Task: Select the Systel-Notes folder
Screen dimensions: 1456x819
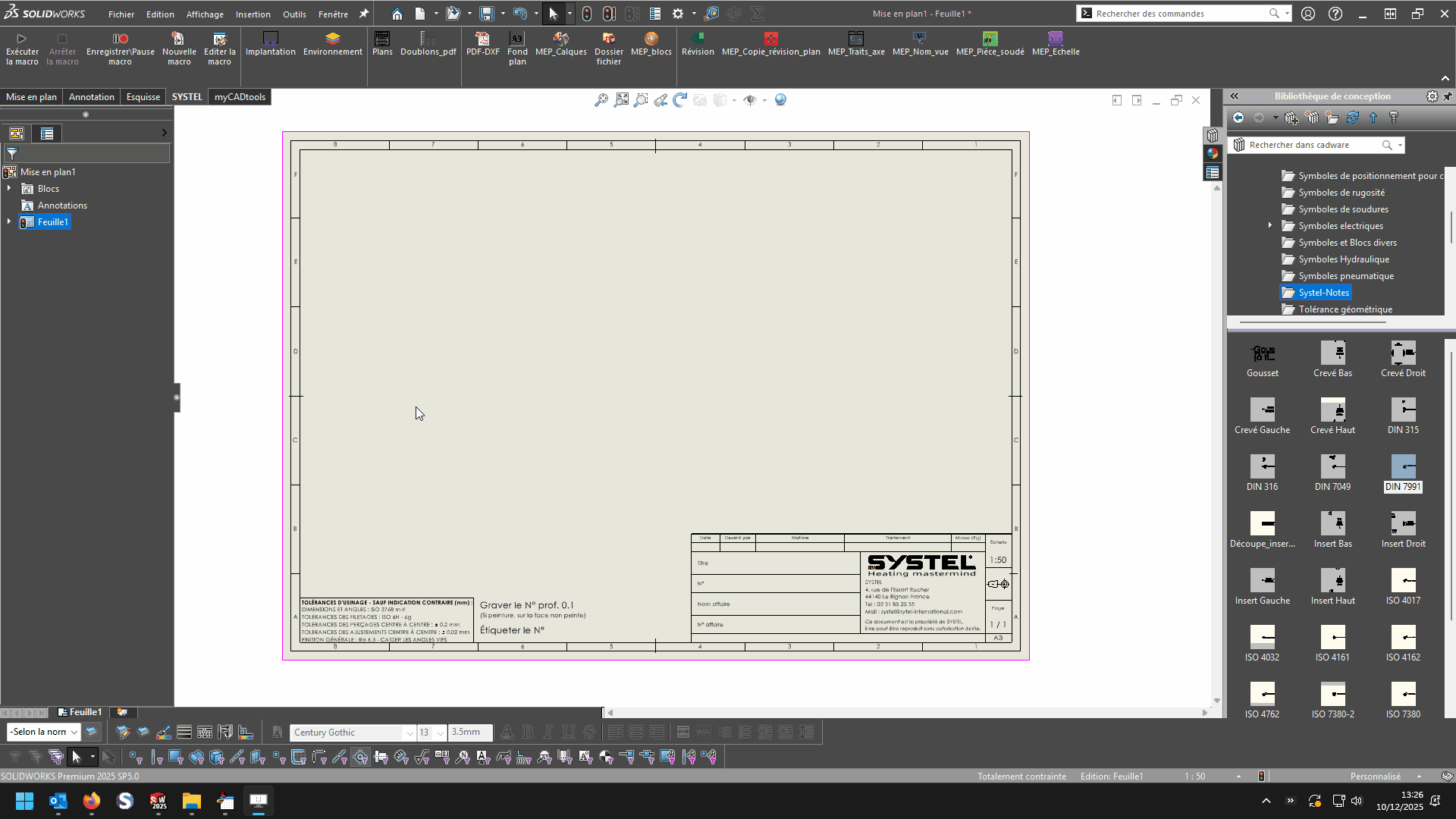Action: click(1323, 293)
